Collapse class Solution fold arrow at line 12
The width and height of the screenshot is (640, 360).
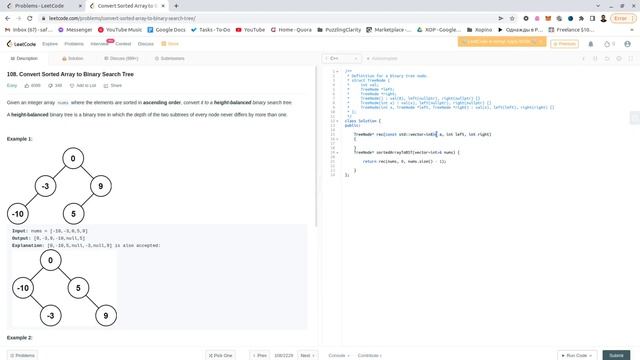337,121
